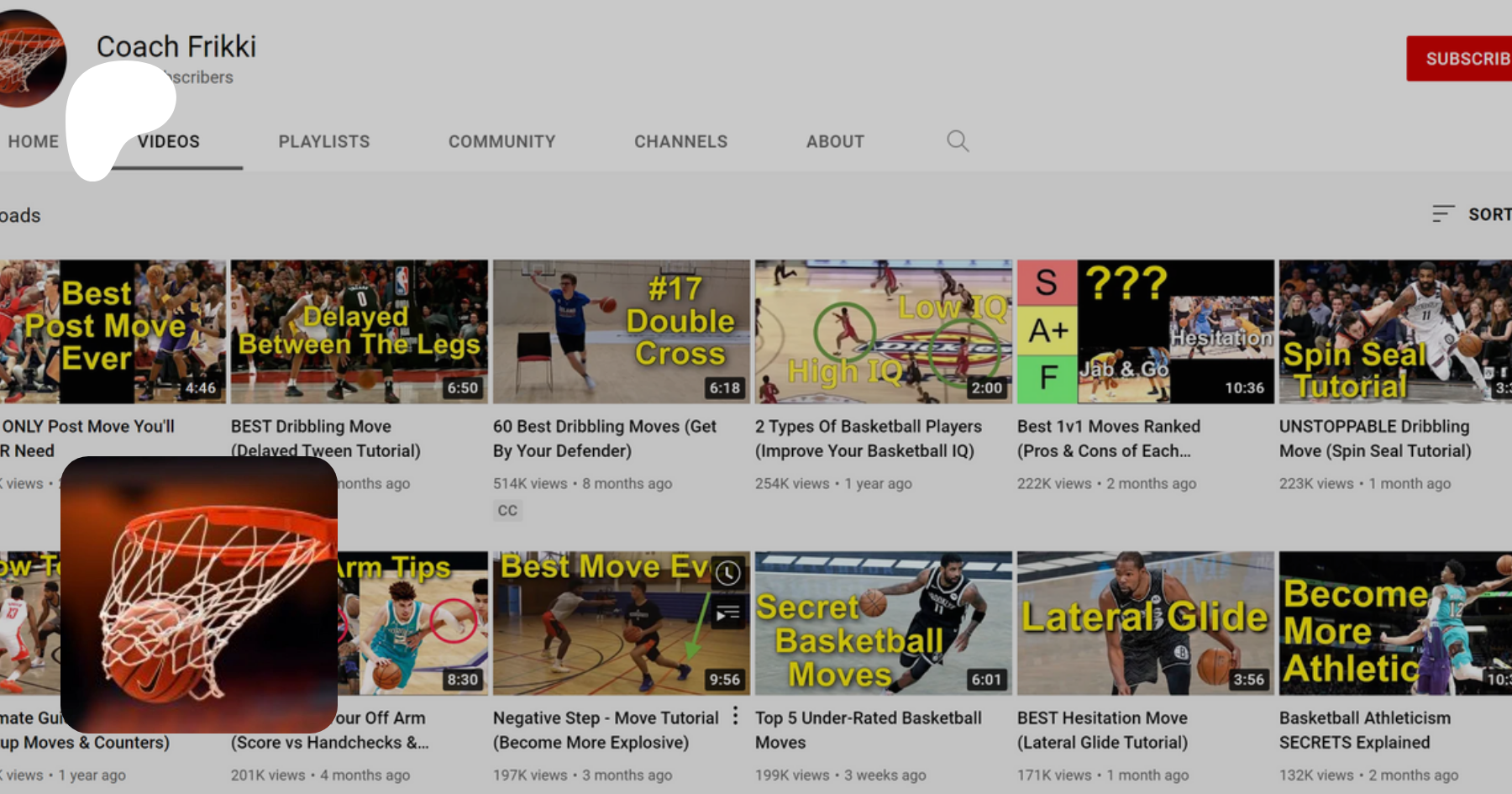Click the Add to Queue icon on thumbnail
This screenshot has height=794, width=1512.
point(727,614)
